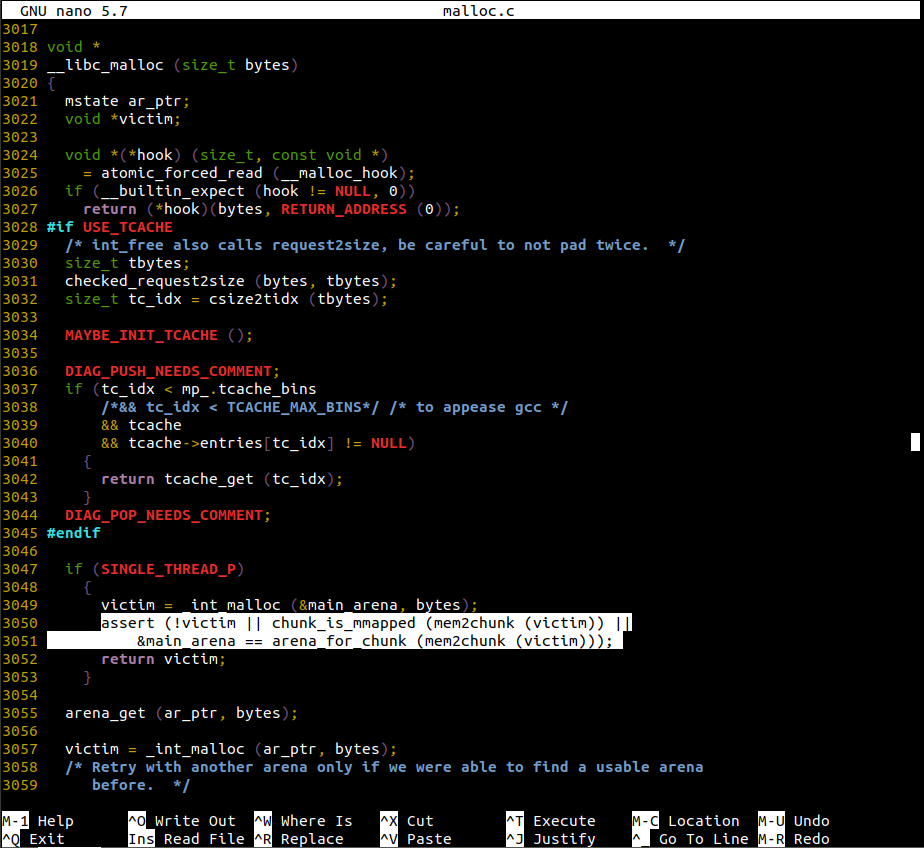Click 'size_t tbytes;' line
This screenshot has width=924, height=848.
(x=127, y=263)
